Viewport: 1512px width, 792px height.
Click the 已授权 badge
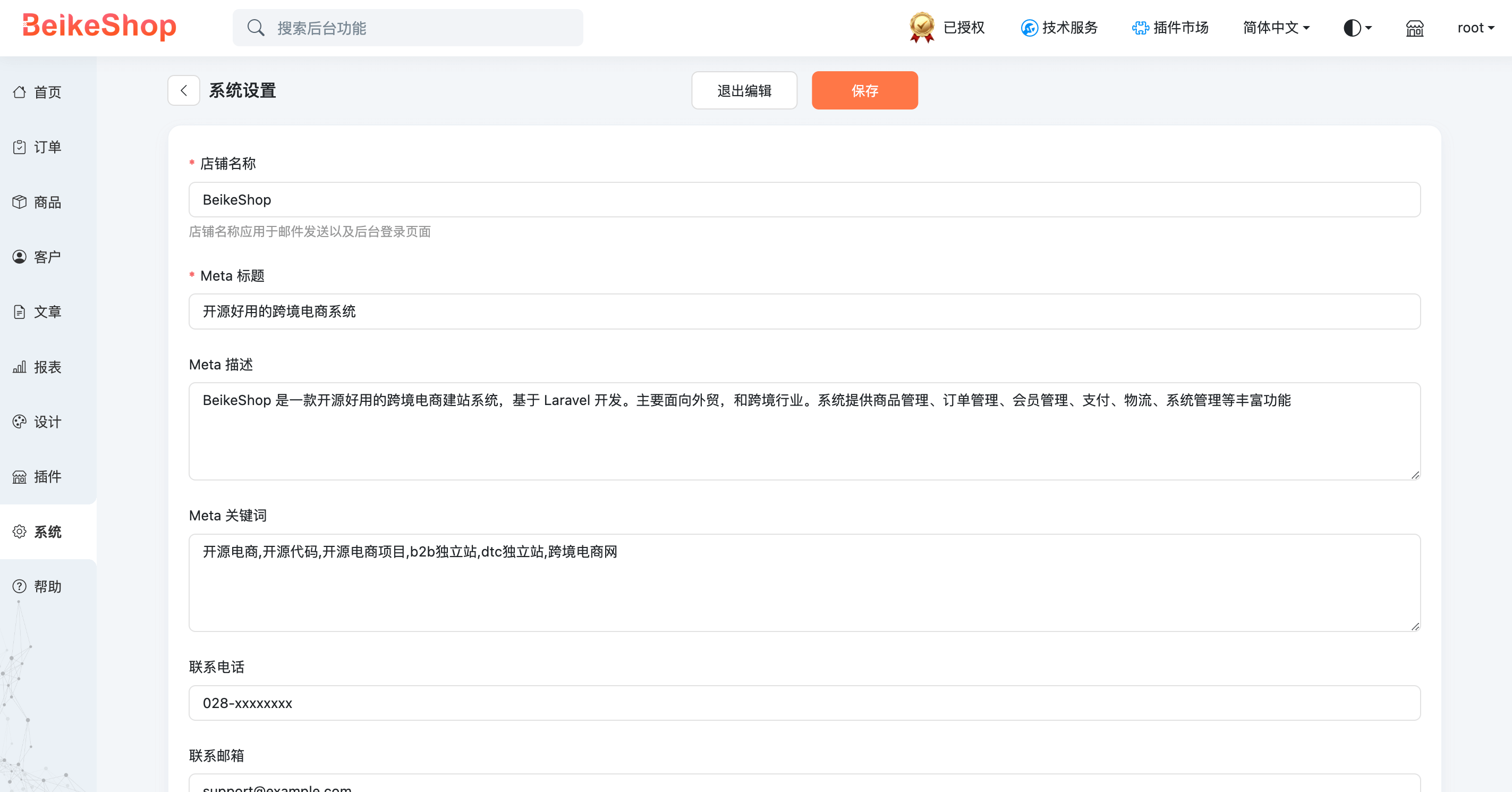tap(945, 28)
